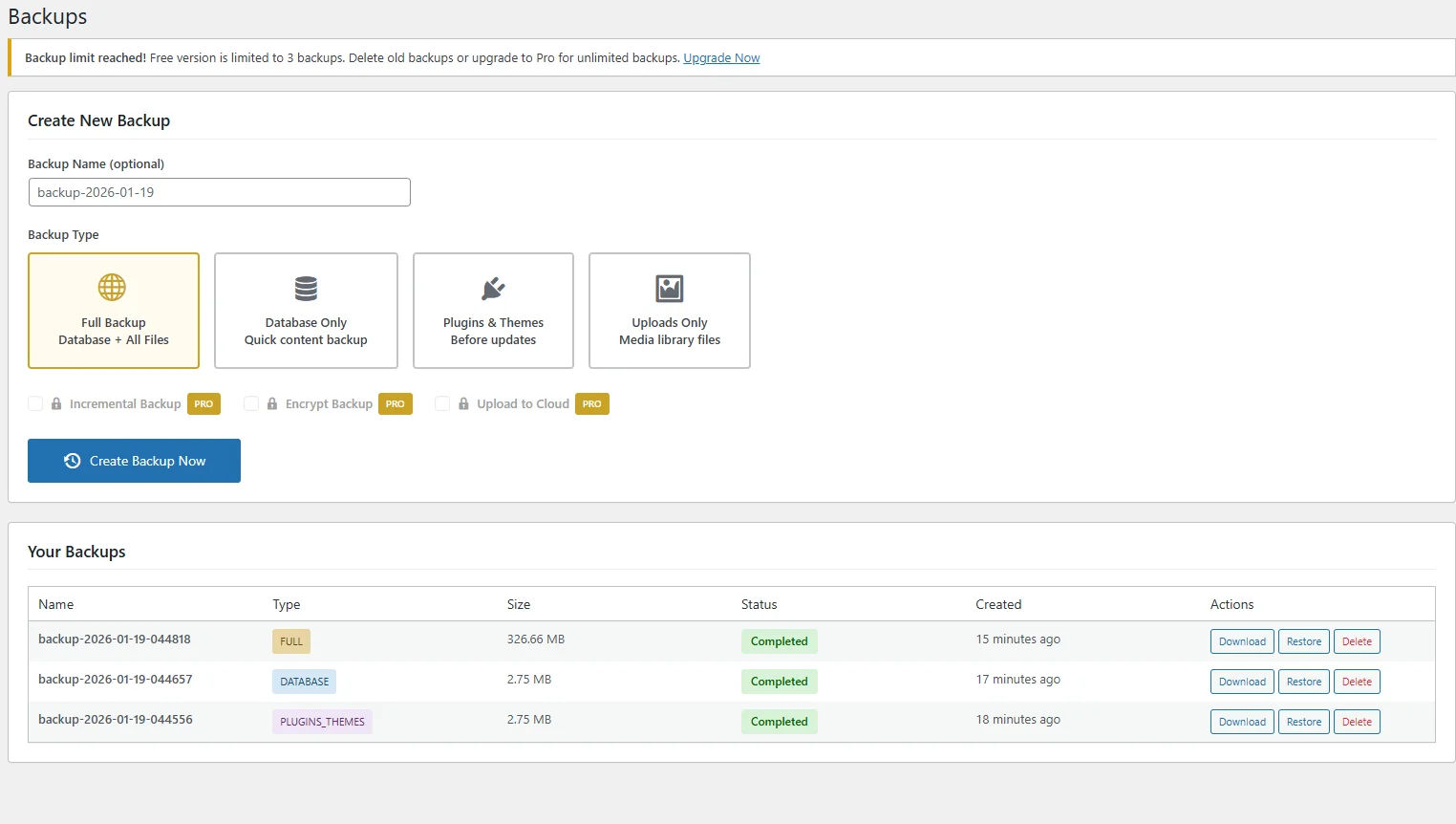The height and width of the screenshot is (824, 1456).
Task: Delete the FULL backup entry
Action: tap(1357, 641)
